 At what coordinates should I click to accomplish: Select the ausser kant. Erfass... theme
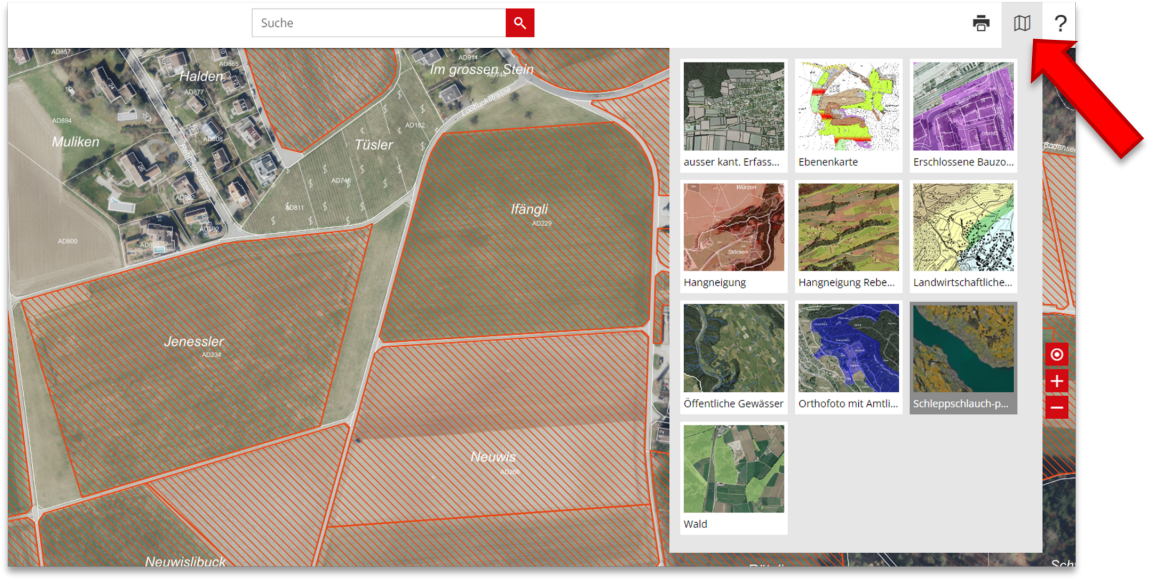(734, 115)
